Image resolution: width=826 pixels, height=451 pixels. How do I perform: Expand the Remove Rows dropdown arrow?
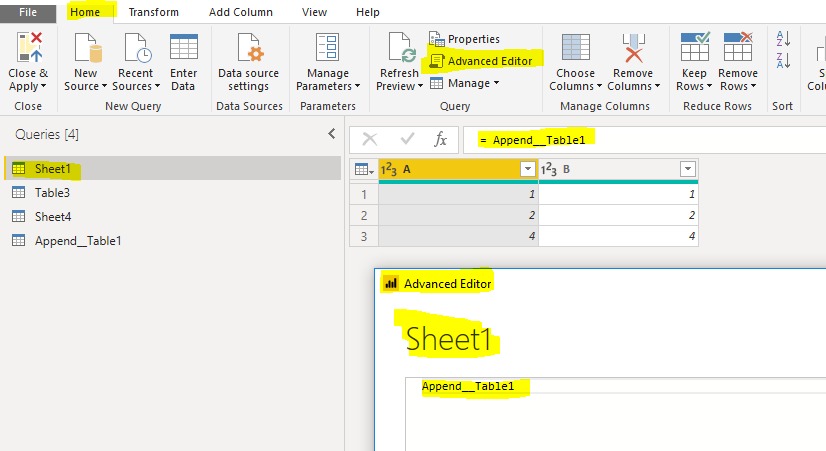pyautogui.click(x=753, y=86)
